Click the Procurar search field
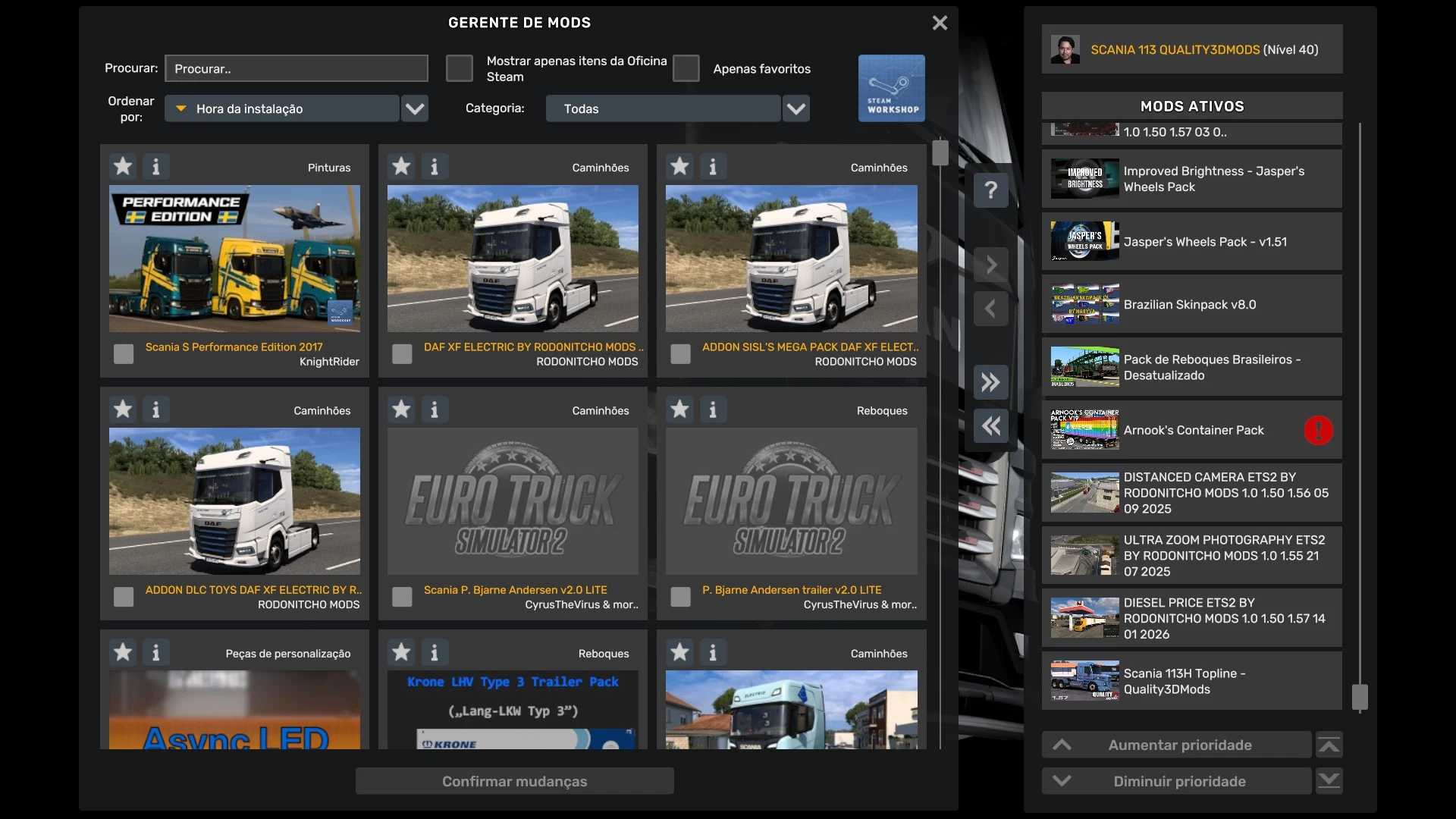The width and height of the screenshot is (1456, 819). pyautogui.click(x=297, y=68)
